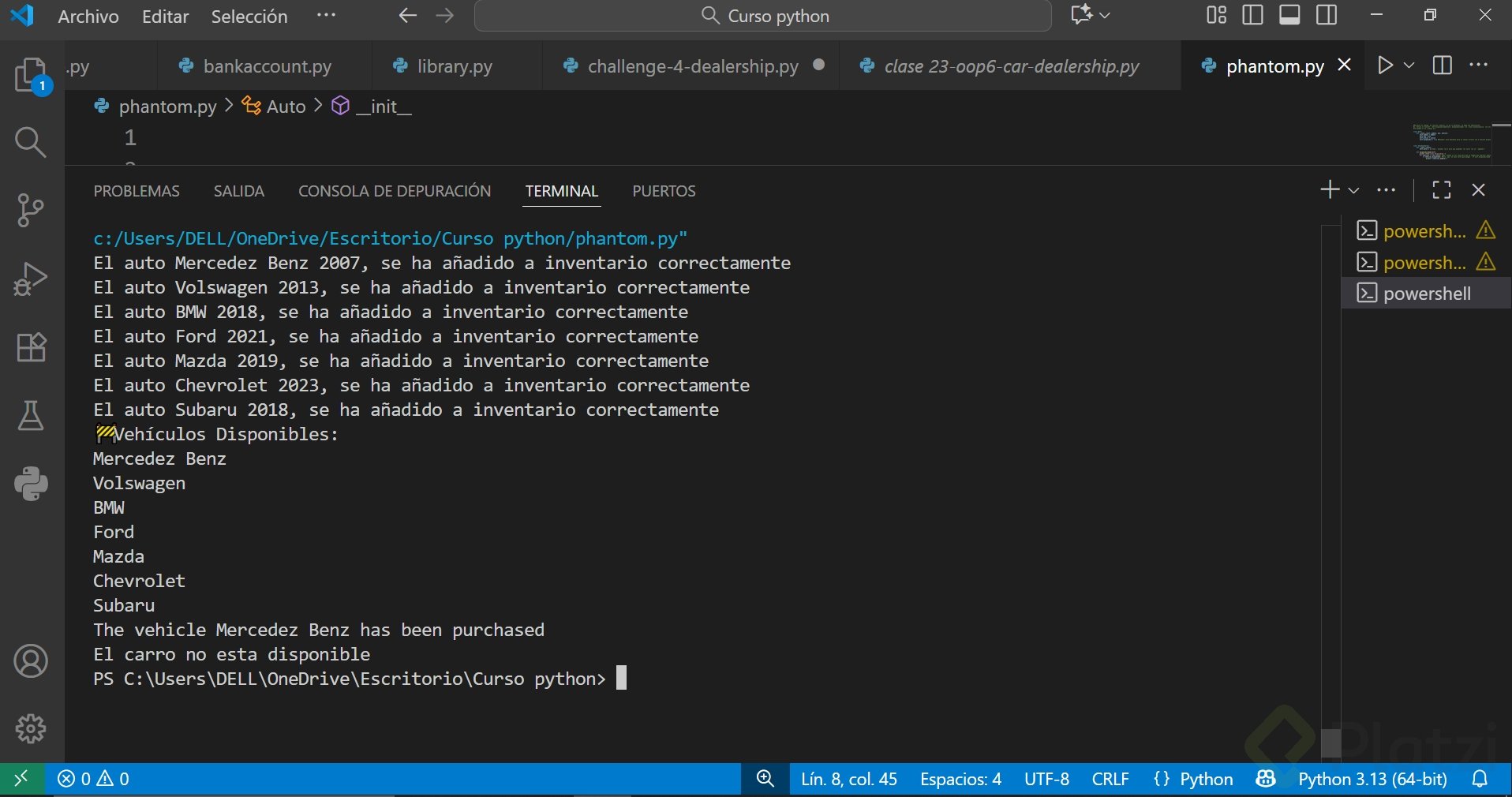Image resolution: width=1512 pixels, height=797 pixels.
Task: Select the phantom.py breadcrumb
Action: (155, 107)
